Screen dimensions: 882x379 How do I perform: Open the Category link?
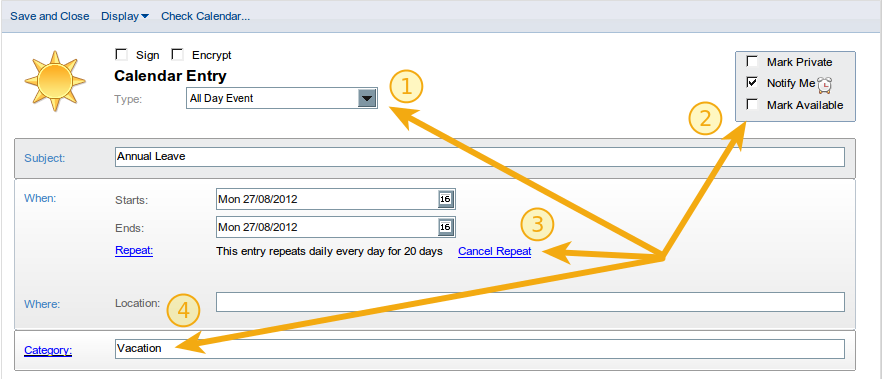(x=48, y=350)
